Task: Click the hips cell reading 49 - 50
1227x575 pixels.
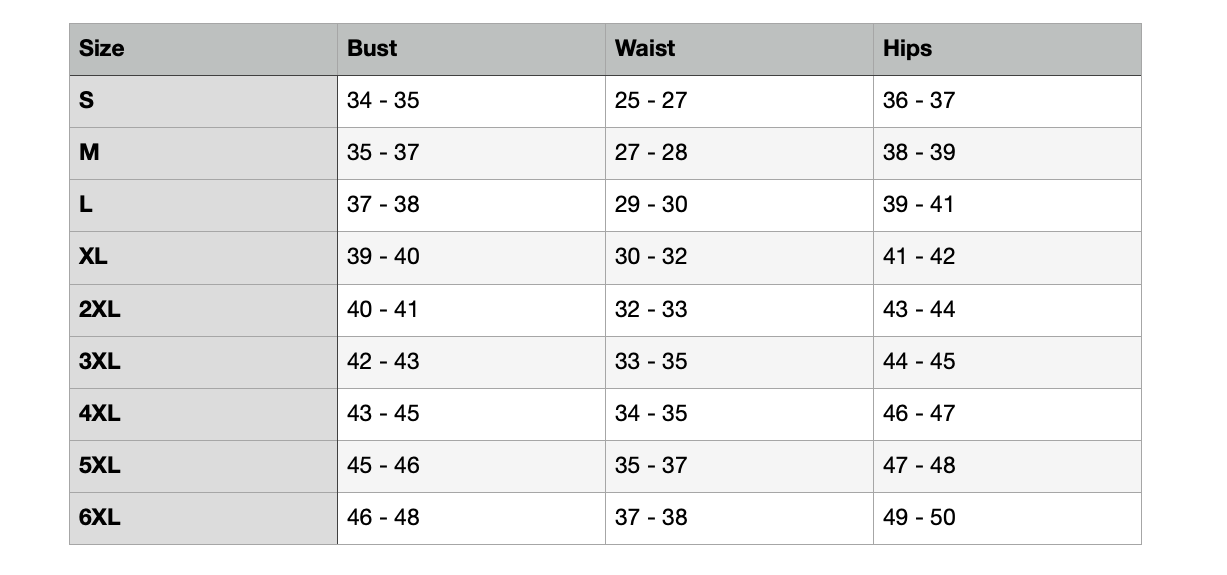Action: (x=1007, y=518)
